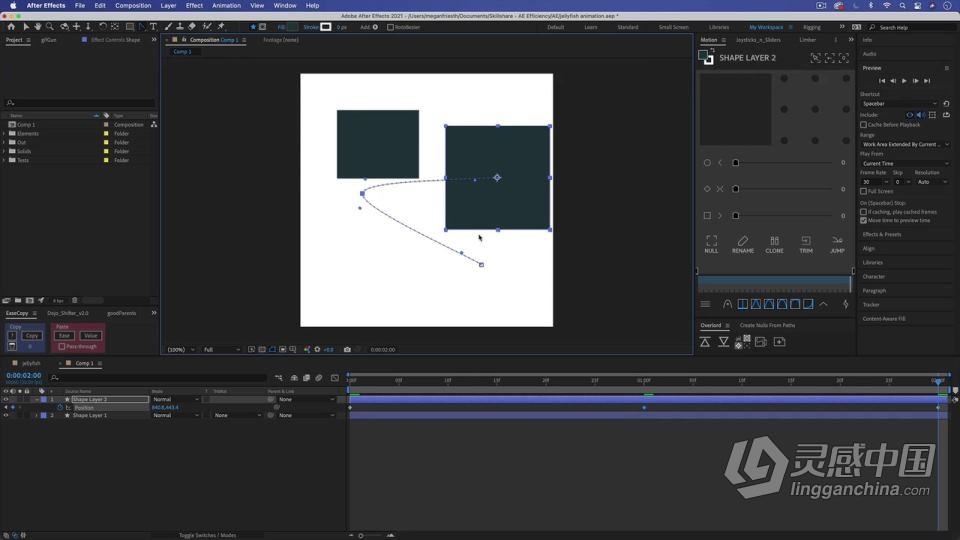
Task: Expand the Elements folder in Project
Action: pos(4,133)
